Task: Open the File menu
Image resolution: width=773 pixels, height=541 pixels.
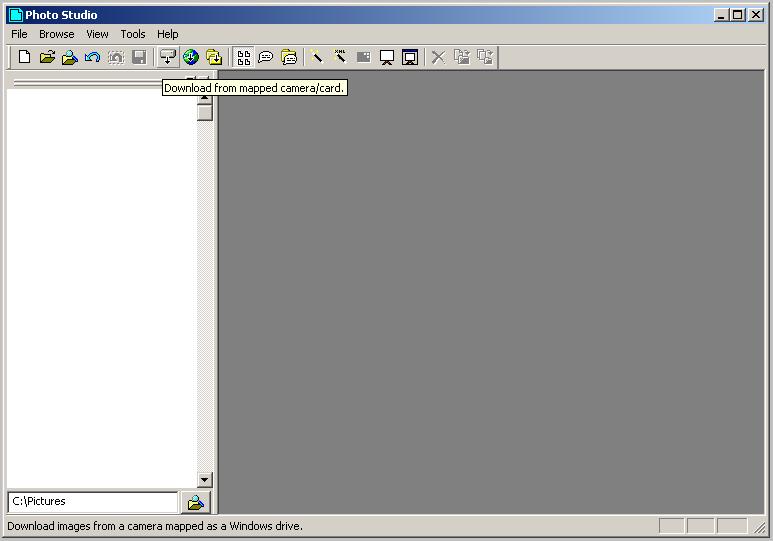Action: 19,34
